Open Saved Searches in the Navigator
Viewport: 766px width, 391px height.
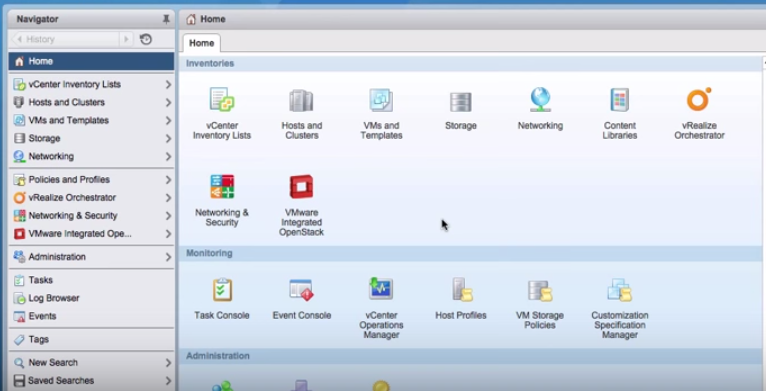click(91, 381)
